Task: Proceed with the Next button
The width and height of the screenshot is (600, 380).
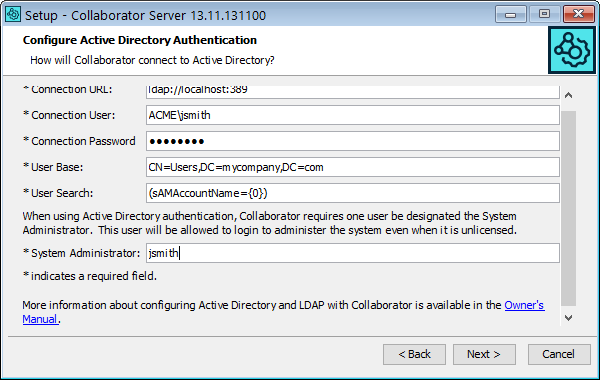Action: click(x=484, y=354)
